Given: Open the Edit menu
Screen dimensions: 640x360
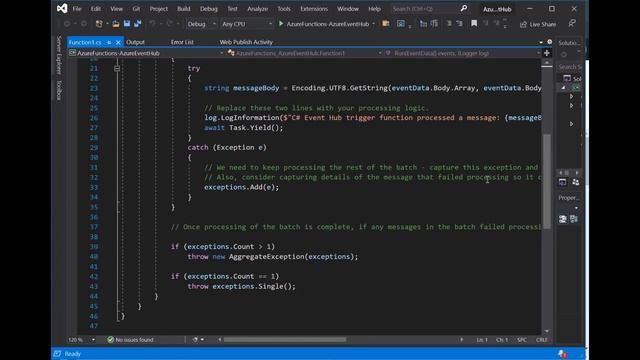Looking at the screenshot, I should 96,9.
